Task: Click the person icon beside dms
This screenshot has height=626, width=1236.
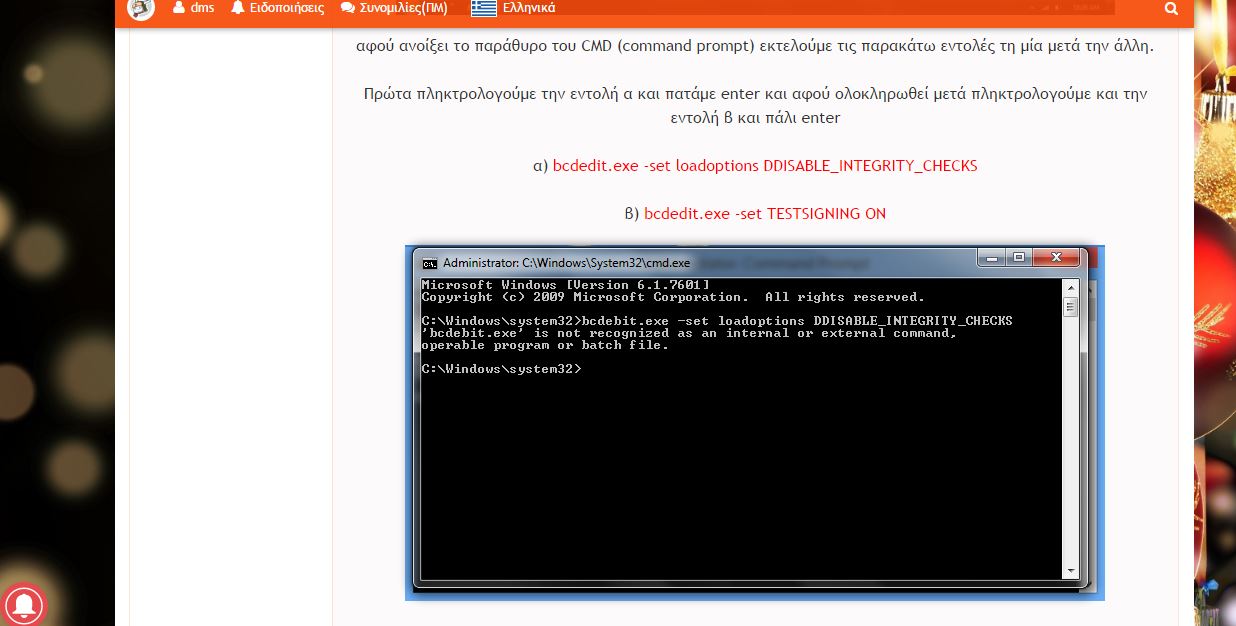Action: (x=178, y=8)
